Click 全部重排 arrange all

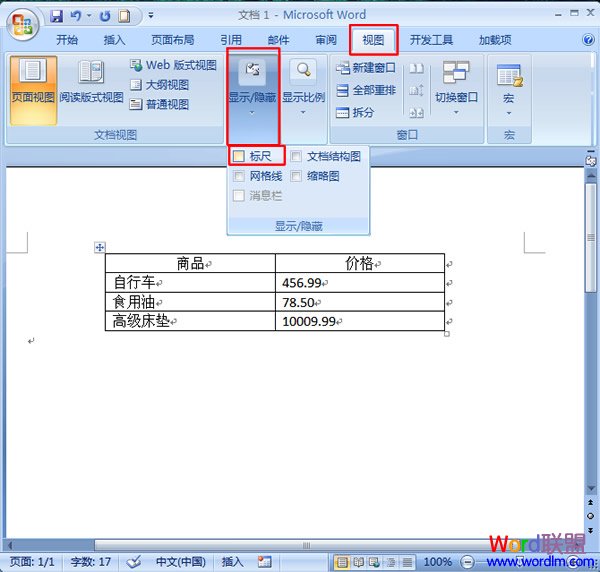pyautogui.click(x=365, y=91)
